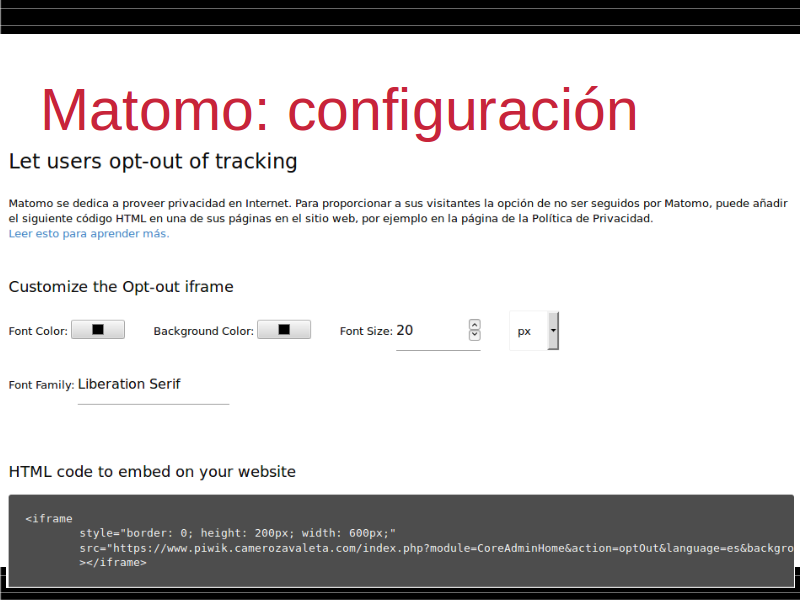Increase font size with up arrow
This screenshot has height=600, width=800.
point(474,325)
